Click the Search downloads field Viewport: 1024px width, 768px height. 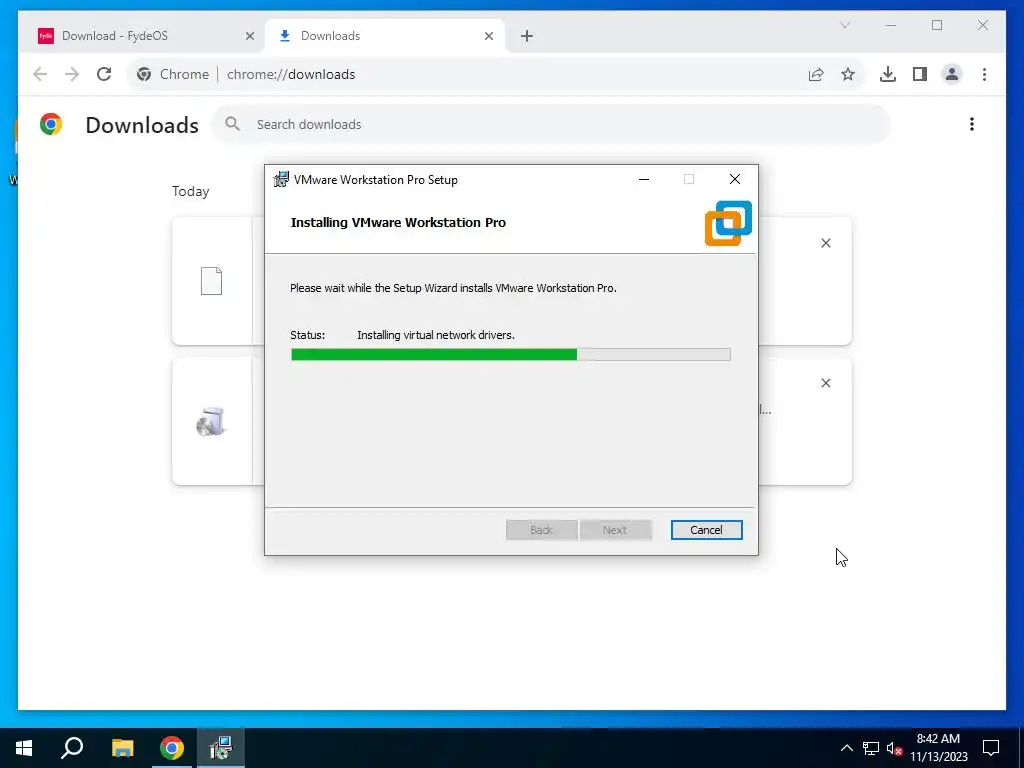551,124
